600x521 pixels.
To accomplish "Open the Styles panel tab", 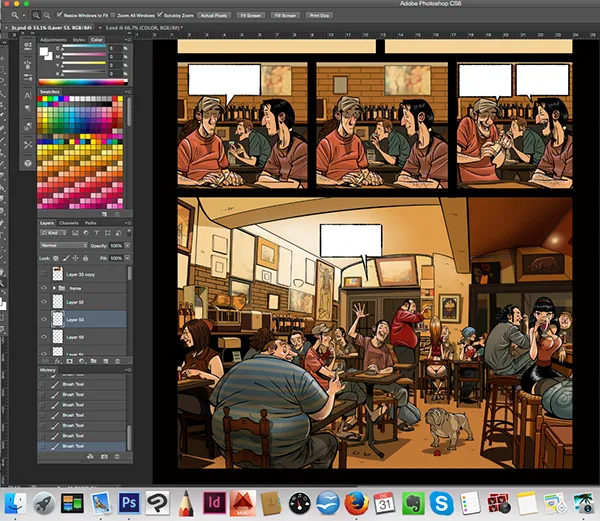I will pyautogui.click(x=79, y=40).
